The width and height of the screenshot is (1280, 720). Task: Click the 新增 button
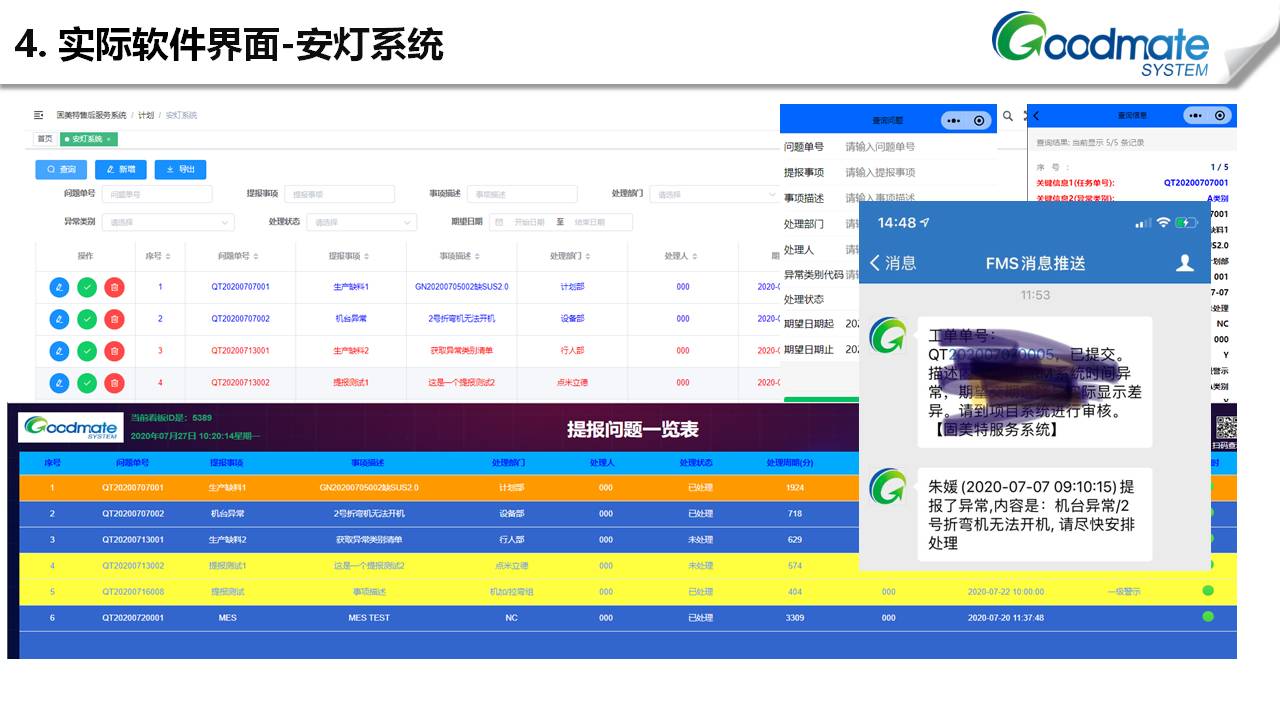[120, 170]
